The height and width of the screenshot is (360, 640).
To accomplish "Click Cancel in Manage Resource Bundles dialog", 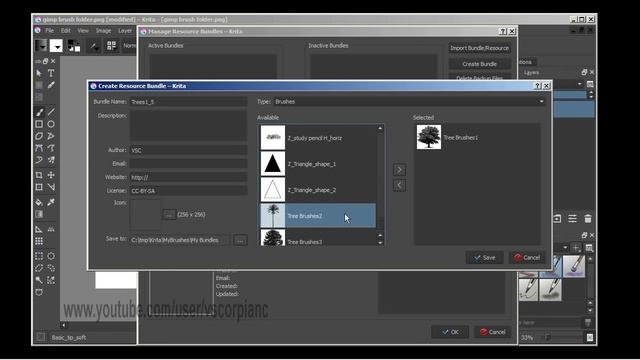I will tap(493, 332).
